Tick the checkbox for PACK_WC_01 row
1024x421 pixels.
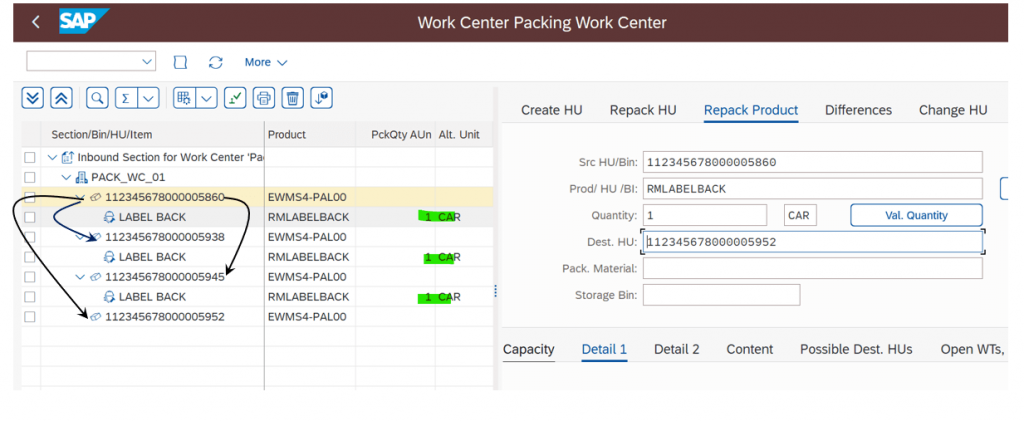click(29, 178)
